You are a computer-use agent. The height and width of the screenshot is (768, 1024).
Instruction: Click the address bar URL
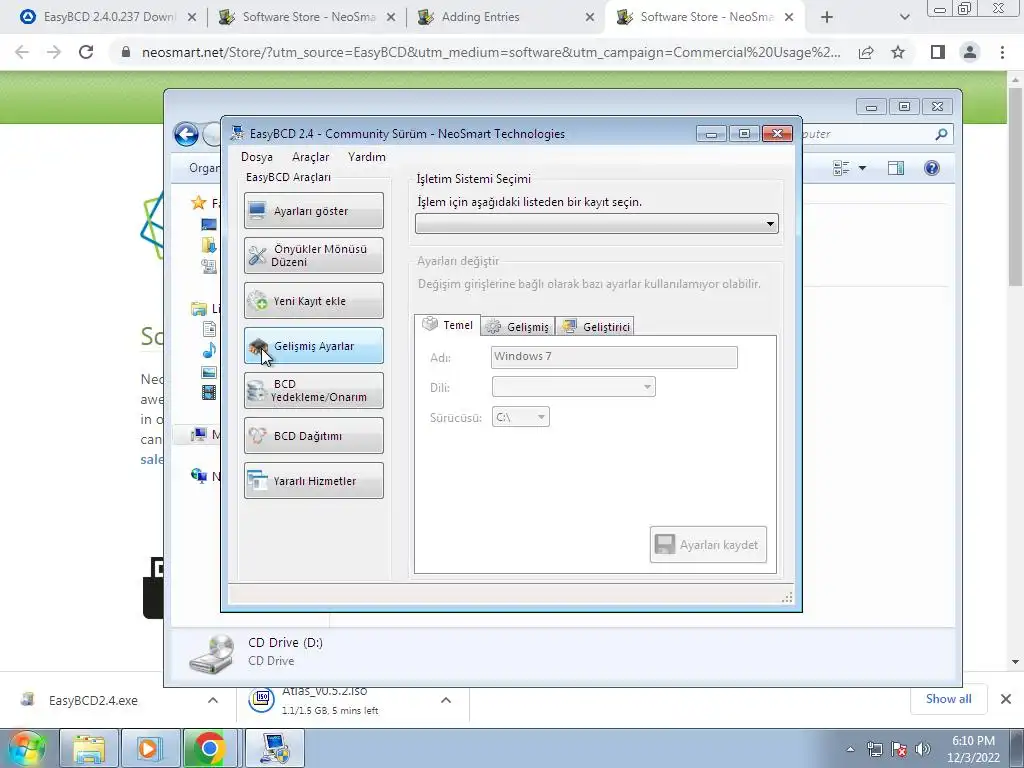coord(491,52)
